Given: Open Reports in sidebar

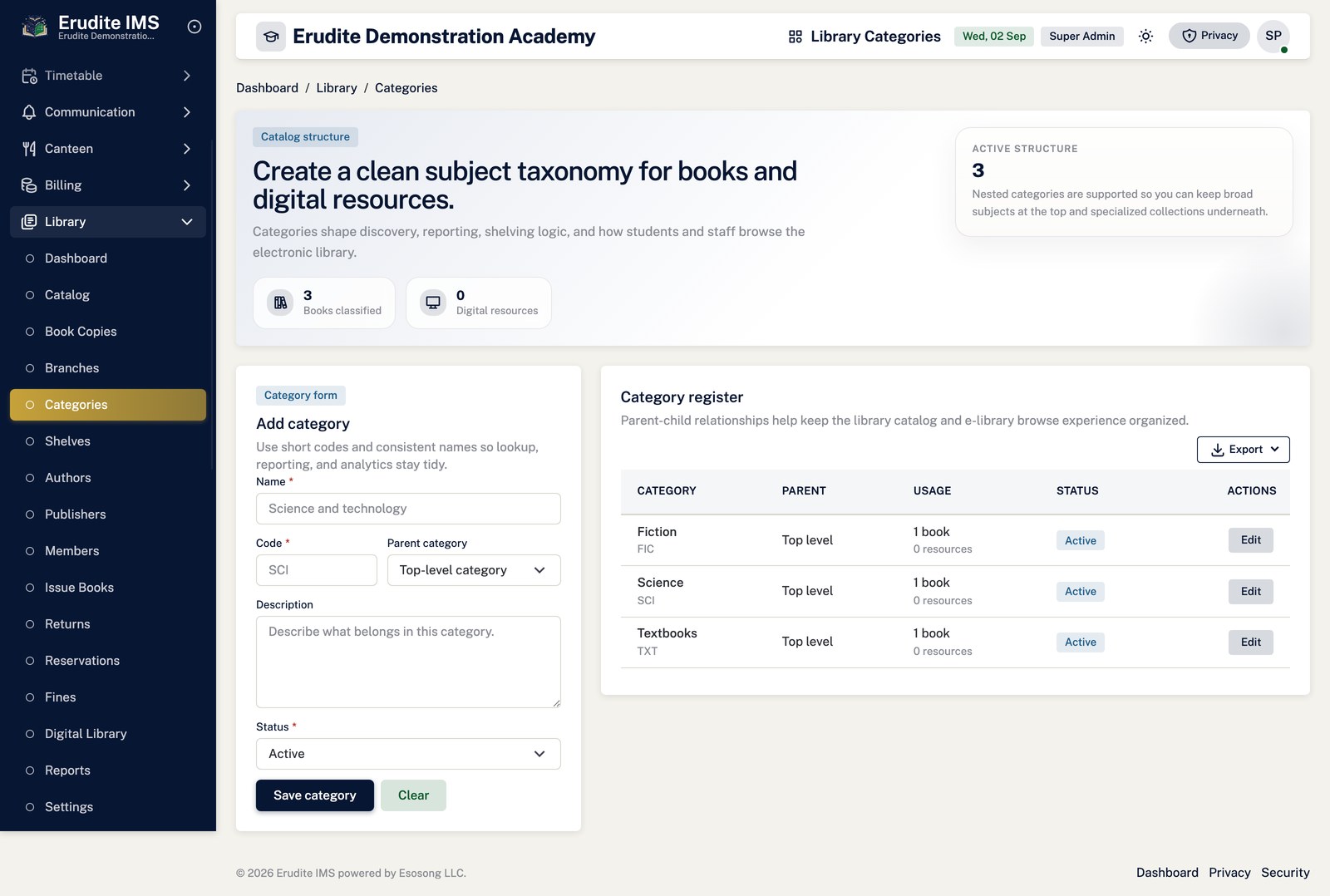Looking at the screenshot, I should pos(108,770).
